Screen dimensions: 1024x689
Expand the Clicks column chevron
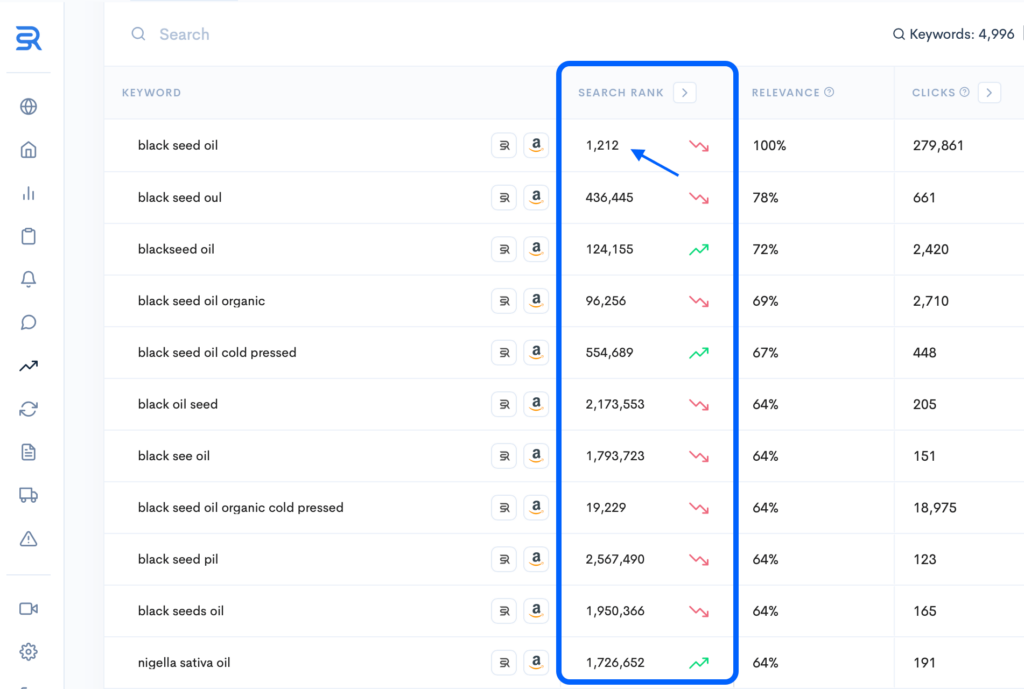989,92
